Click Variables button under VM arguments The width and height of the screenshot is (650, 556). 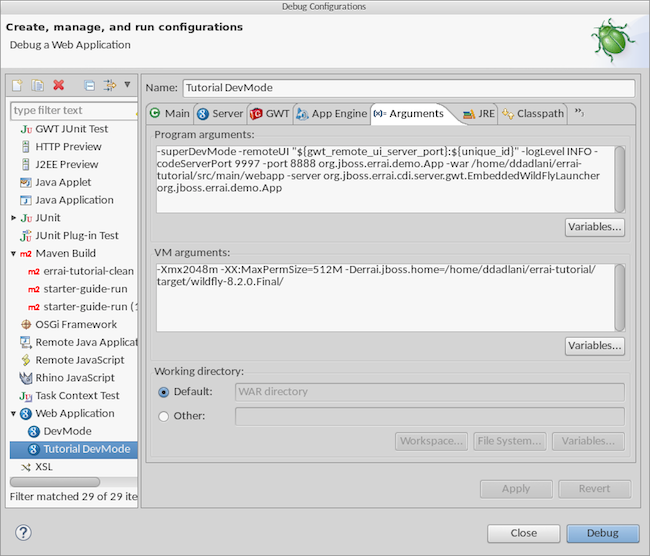tap(594, 346)
